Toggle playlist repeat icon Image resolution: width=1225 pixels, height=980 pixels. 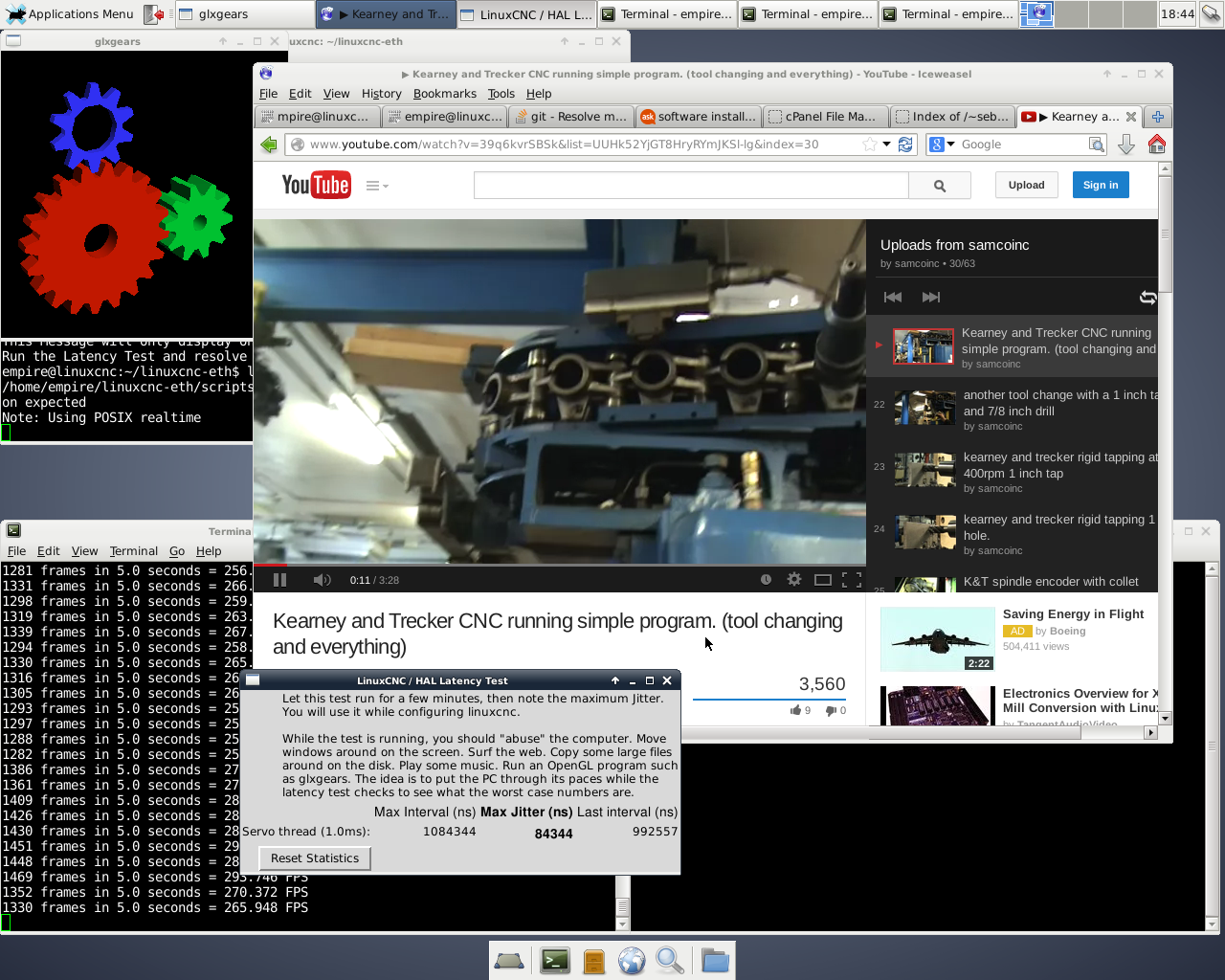click(1147, 298)
